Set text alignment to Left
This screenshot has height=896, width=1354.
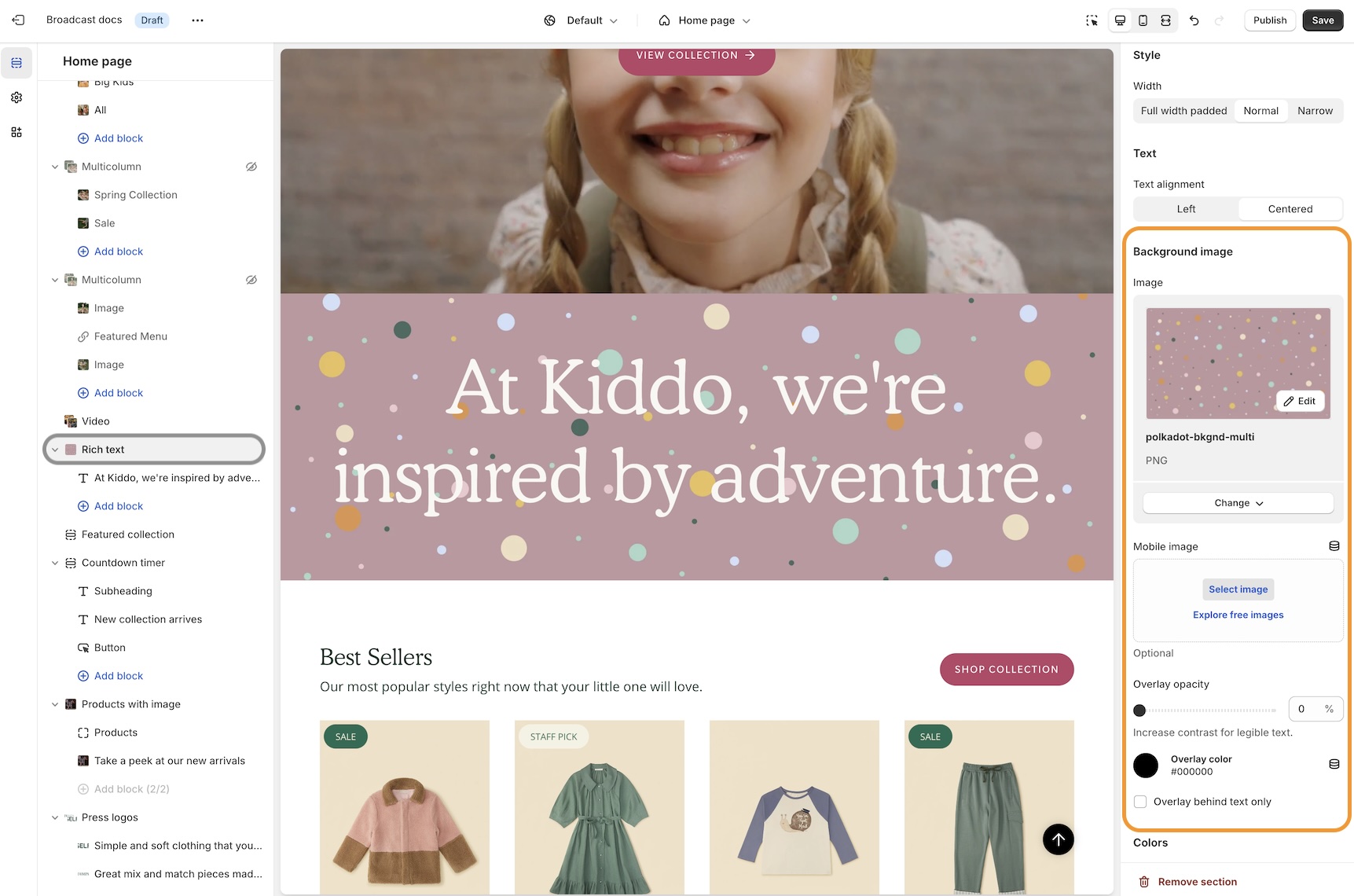(1186, 209)
